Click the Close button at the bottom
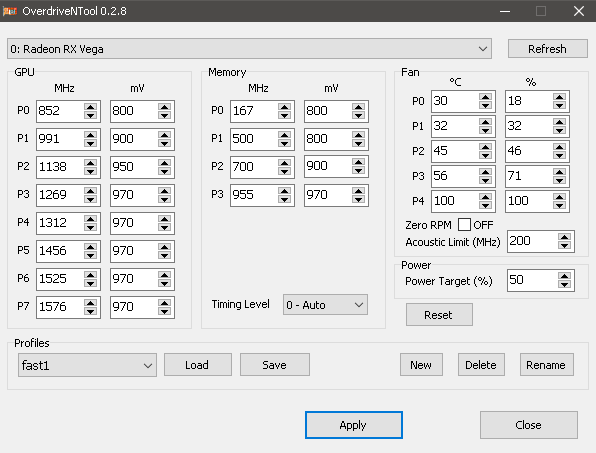Viewport: 596px width, 453px height. 529,425
